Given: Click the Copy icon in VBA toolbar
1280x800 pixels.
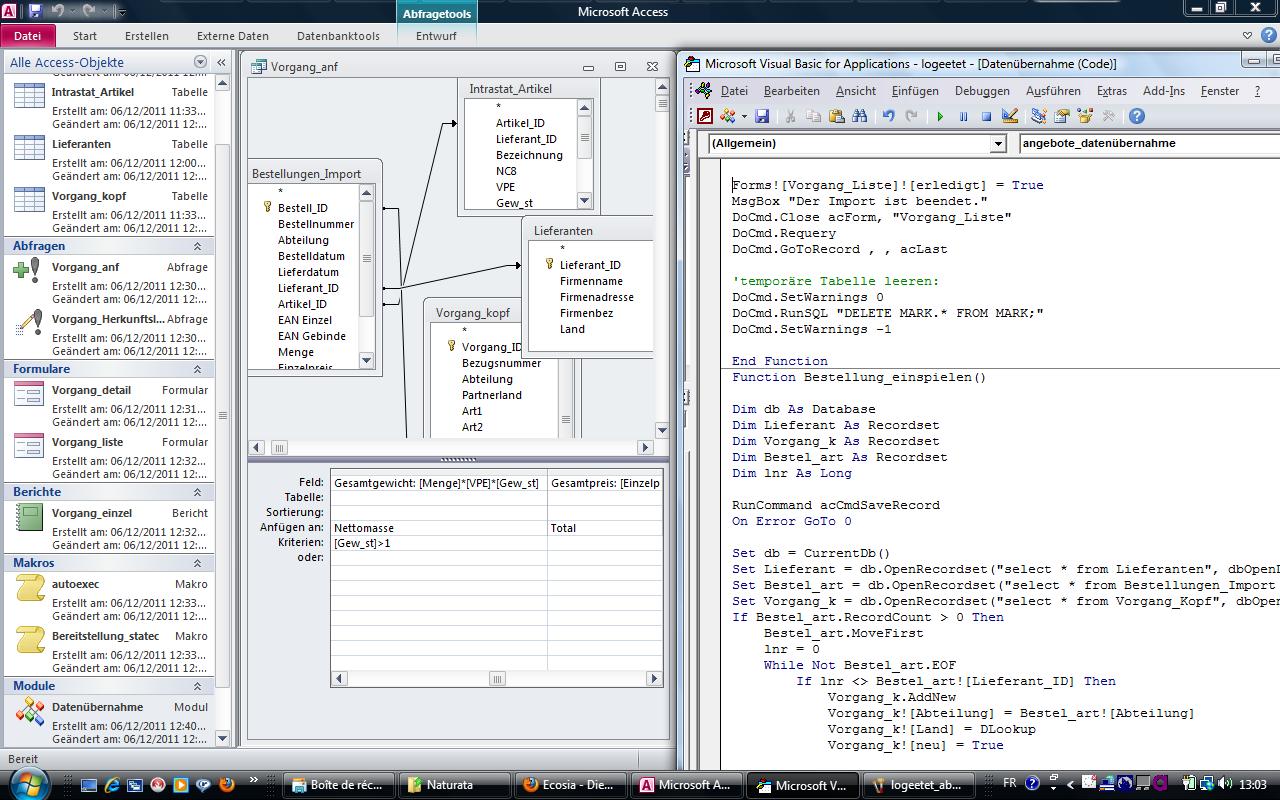Looking at the screenshot, I should tap(813, 116).
